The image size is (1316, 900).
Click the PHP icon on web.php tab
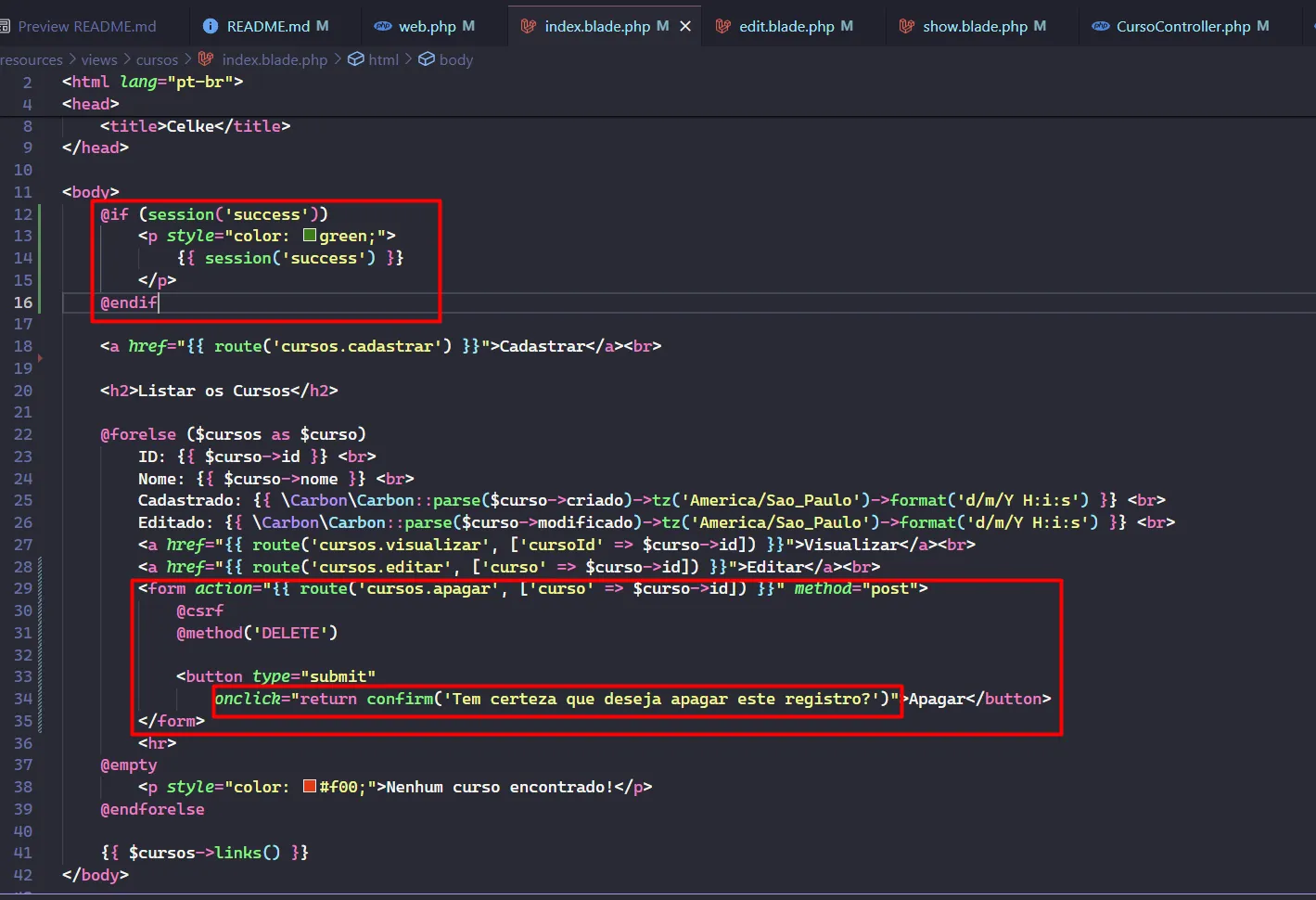pos(382,26)
